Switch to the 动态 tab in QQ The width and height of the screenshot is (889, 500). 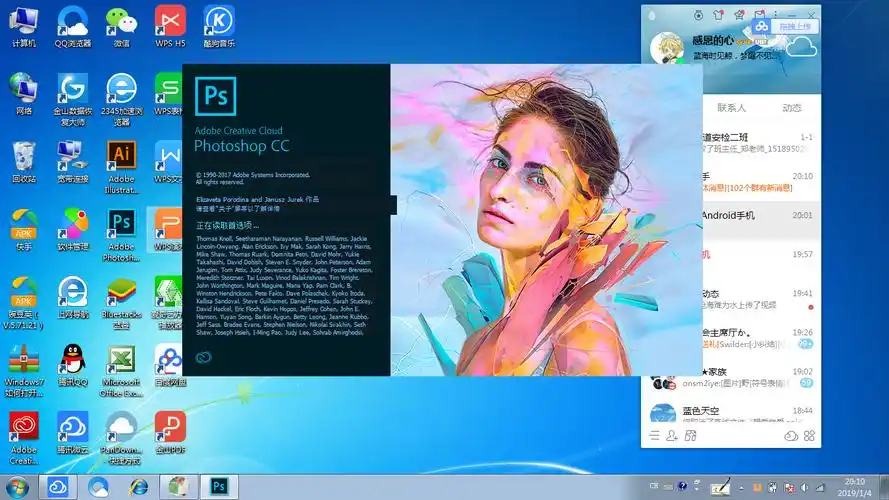[791, 108]
